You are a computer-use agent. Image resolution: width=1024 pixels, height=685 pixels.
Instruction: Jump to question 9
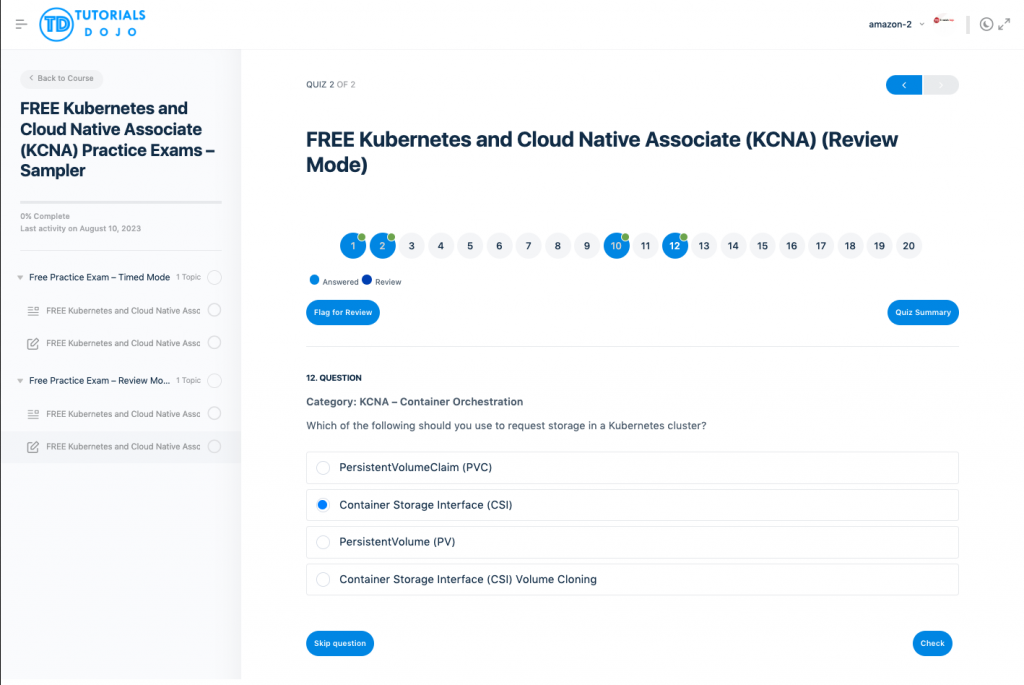click(587, 246)
